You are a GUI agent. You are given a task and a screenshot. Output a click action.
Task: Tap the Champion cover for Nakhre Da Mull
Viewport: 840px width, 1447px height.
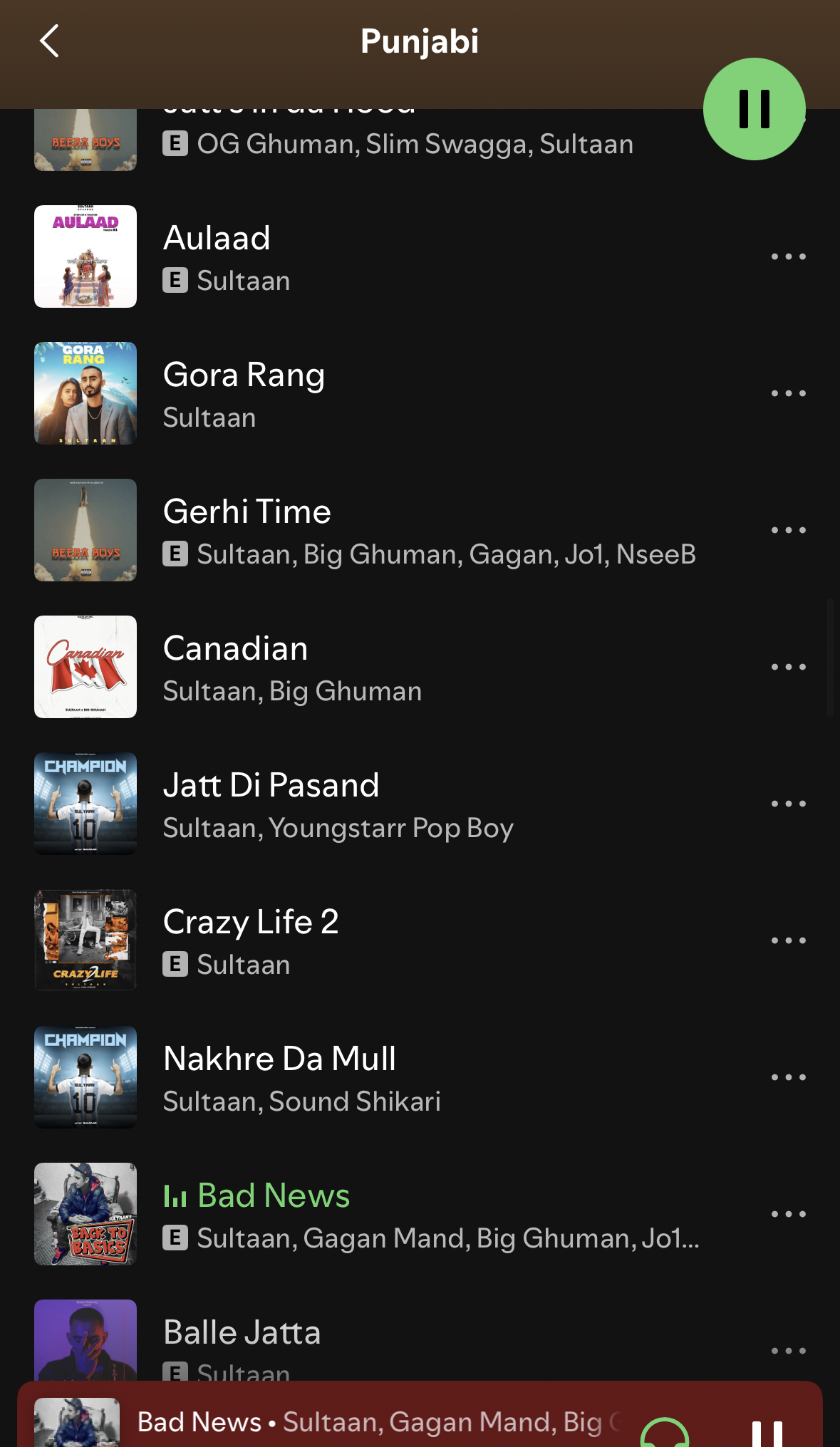85,1077
